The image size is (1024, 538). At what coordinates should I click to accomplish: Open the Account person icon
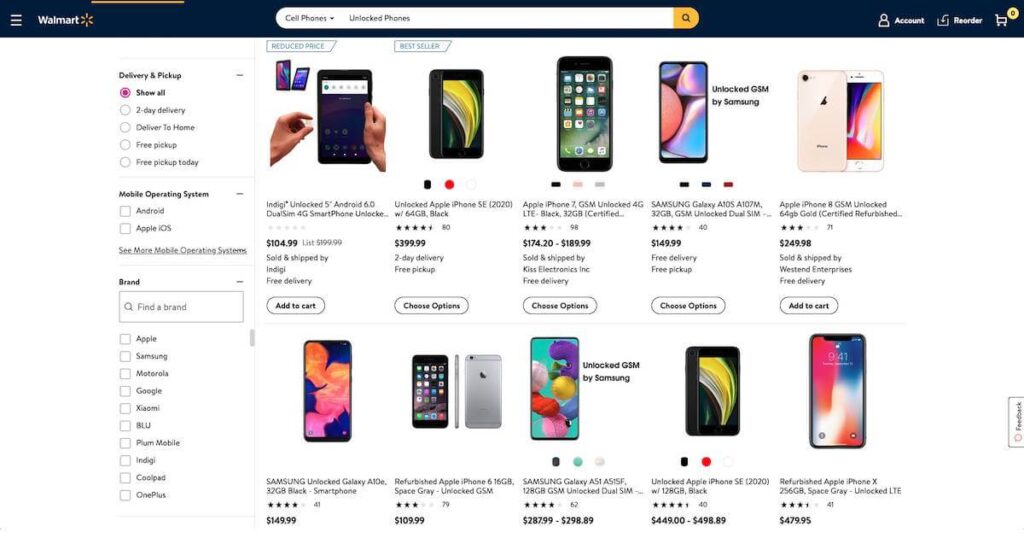point(884,21)
